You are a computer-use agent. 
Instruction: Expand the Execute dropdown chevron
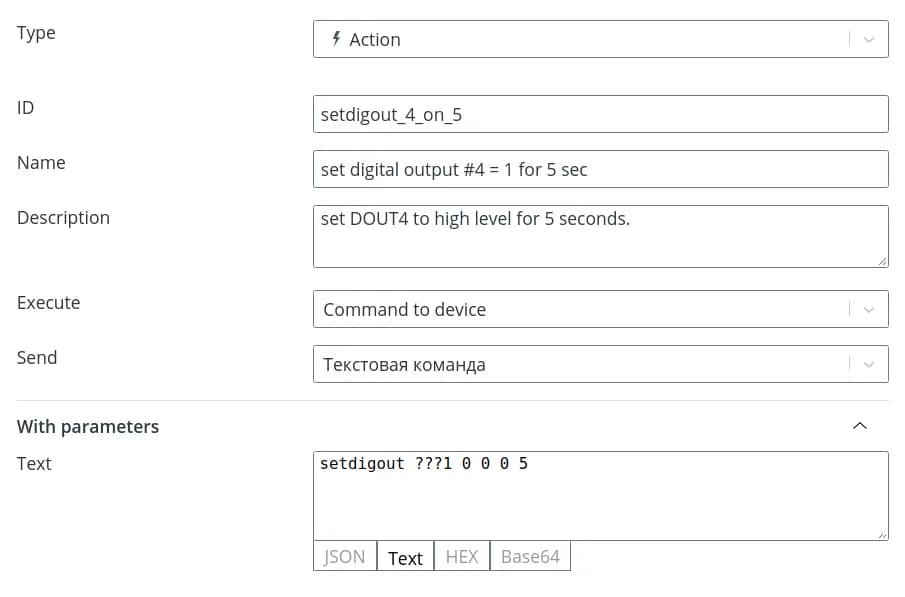(x=868, y=310)
